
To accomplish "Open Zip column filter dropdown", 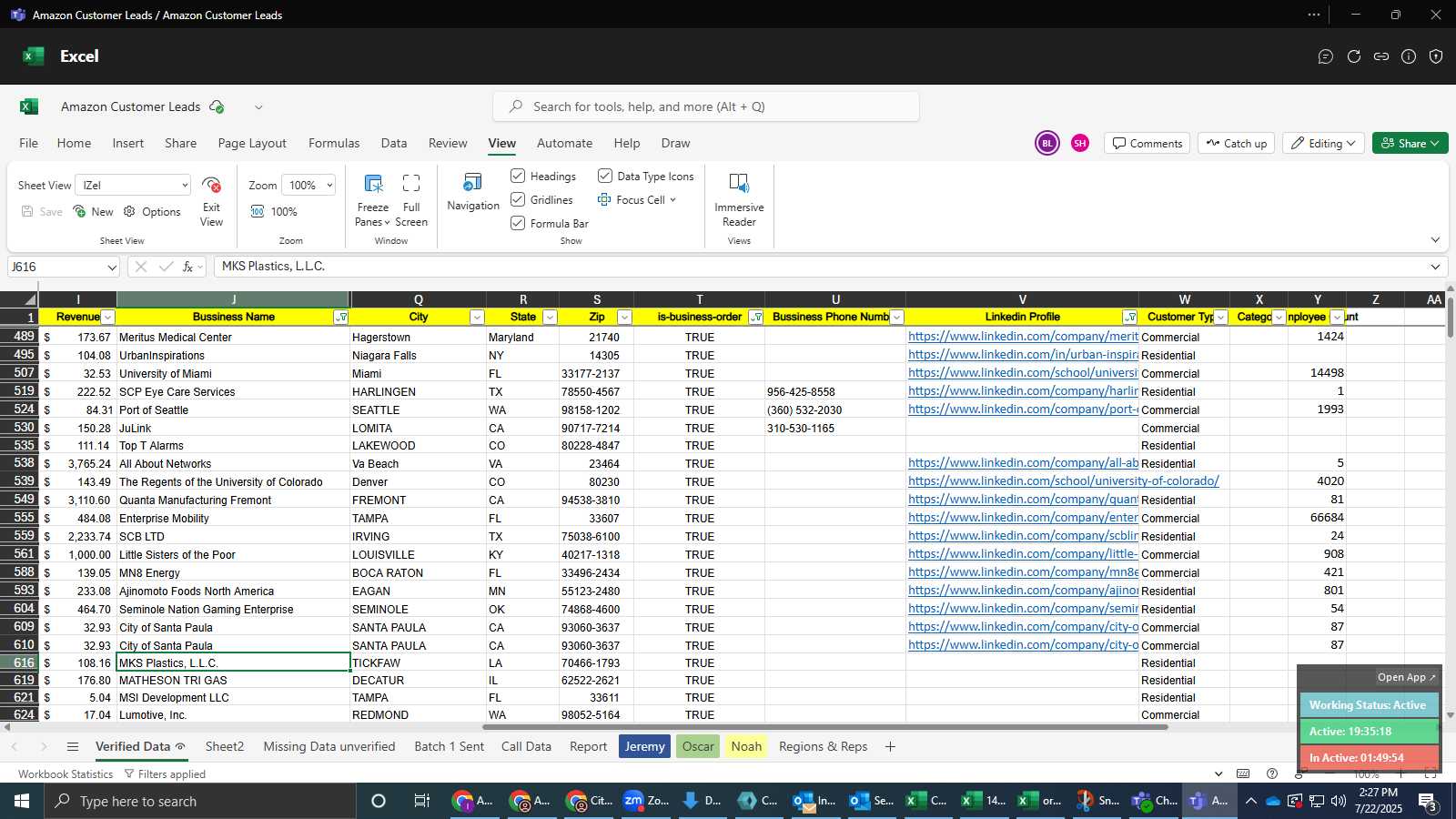I will (624, 318).
